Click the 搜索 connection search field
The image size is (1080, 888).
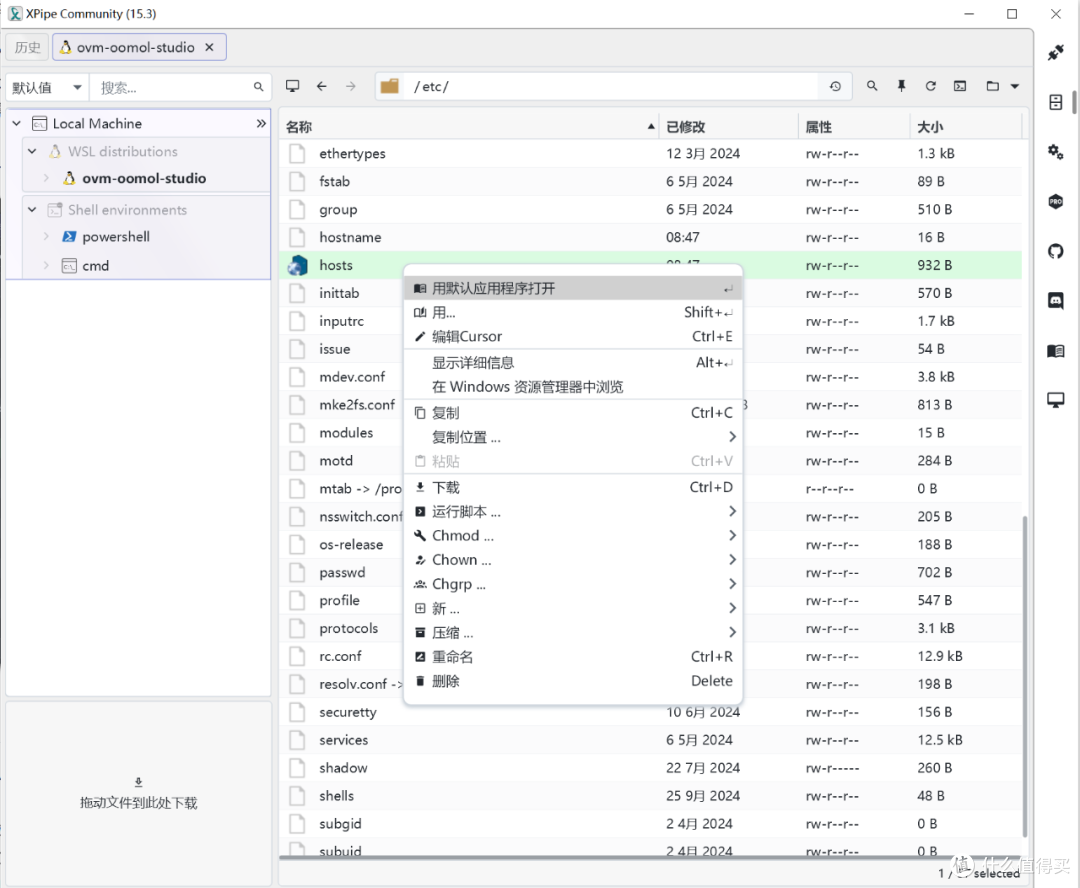pos(181,87)
